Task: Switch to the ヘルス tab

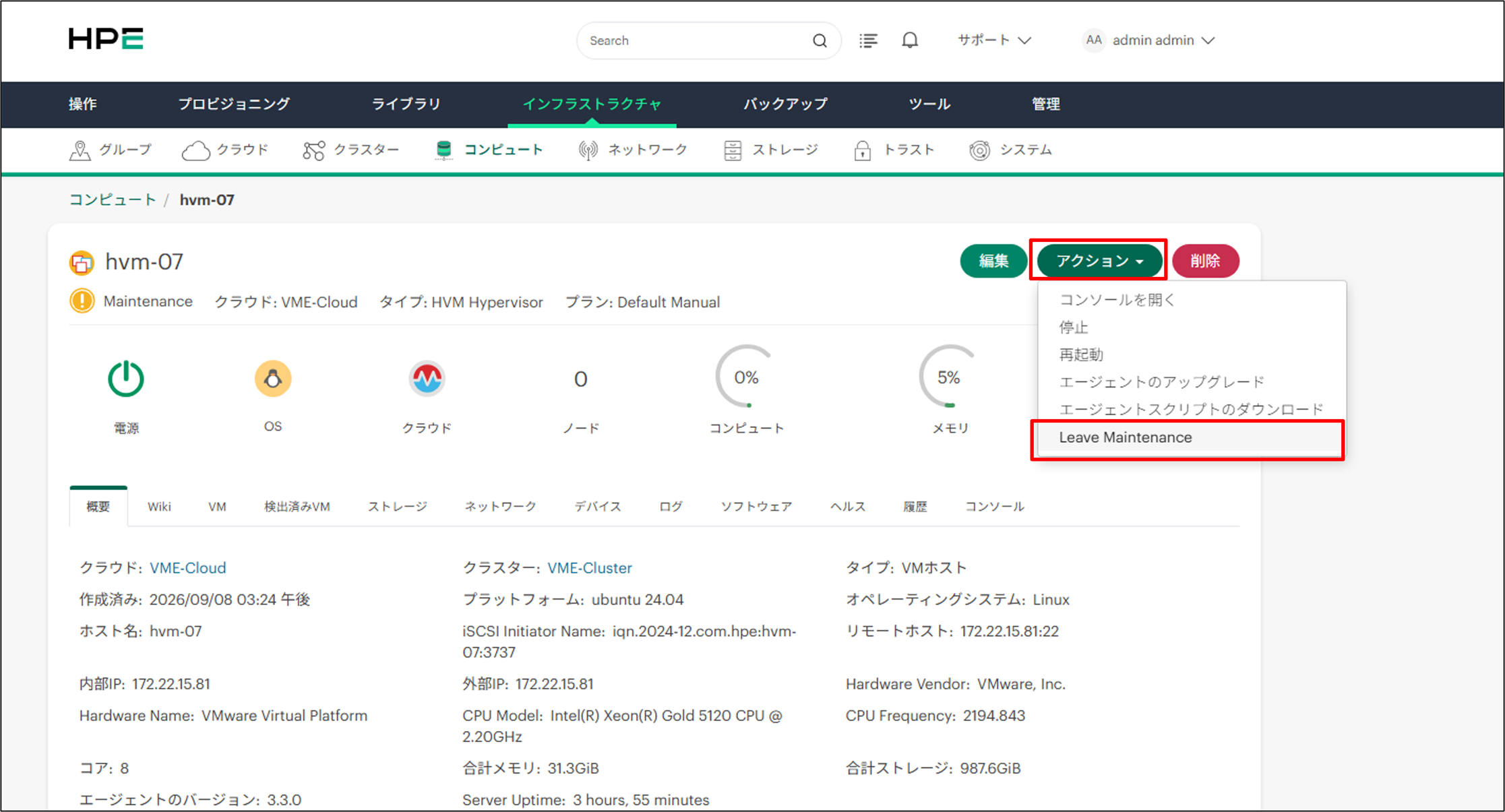Action: point(847,507)
